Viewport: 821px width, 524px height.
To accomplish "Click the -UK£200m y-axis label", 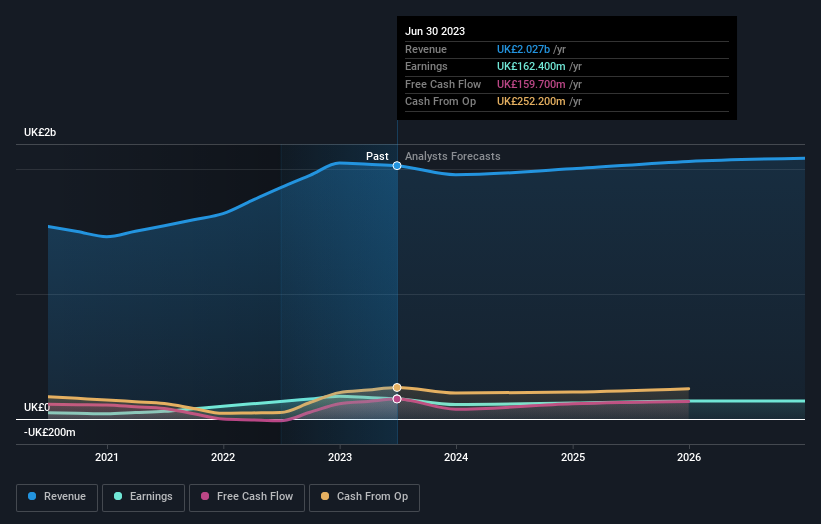I will [49, 432].
